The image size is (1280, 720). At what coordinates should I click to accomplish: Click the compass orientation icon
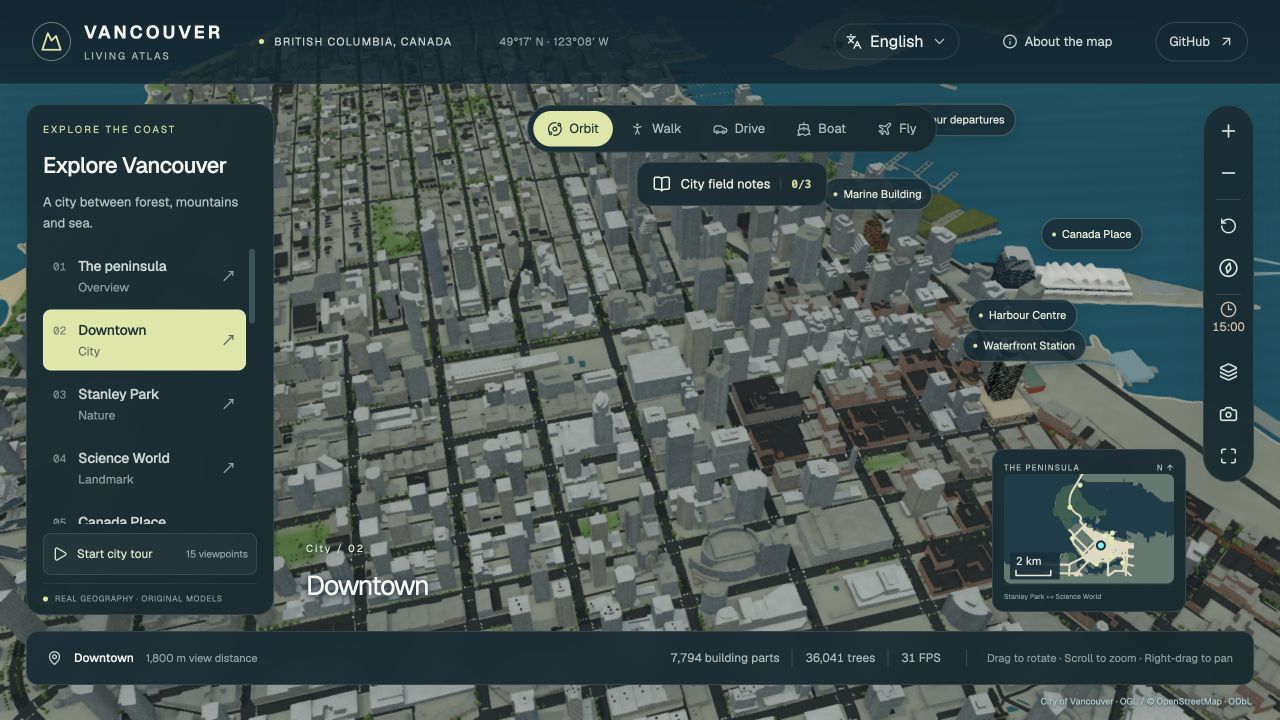1228,268
